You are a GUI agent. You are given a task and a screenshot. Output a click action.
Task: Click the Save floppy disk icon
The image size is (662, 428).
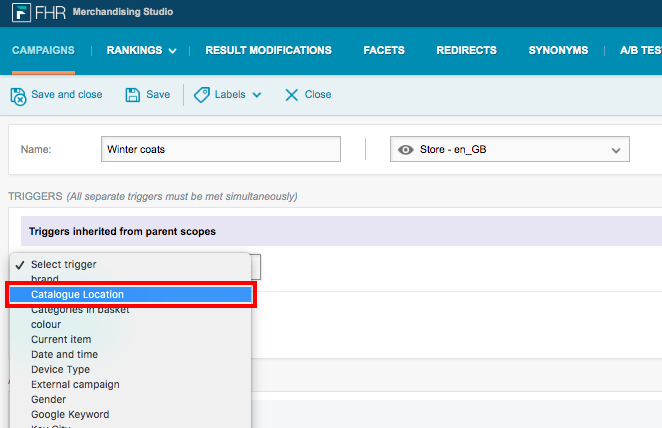pyautogui.click(x=133, y=95)
